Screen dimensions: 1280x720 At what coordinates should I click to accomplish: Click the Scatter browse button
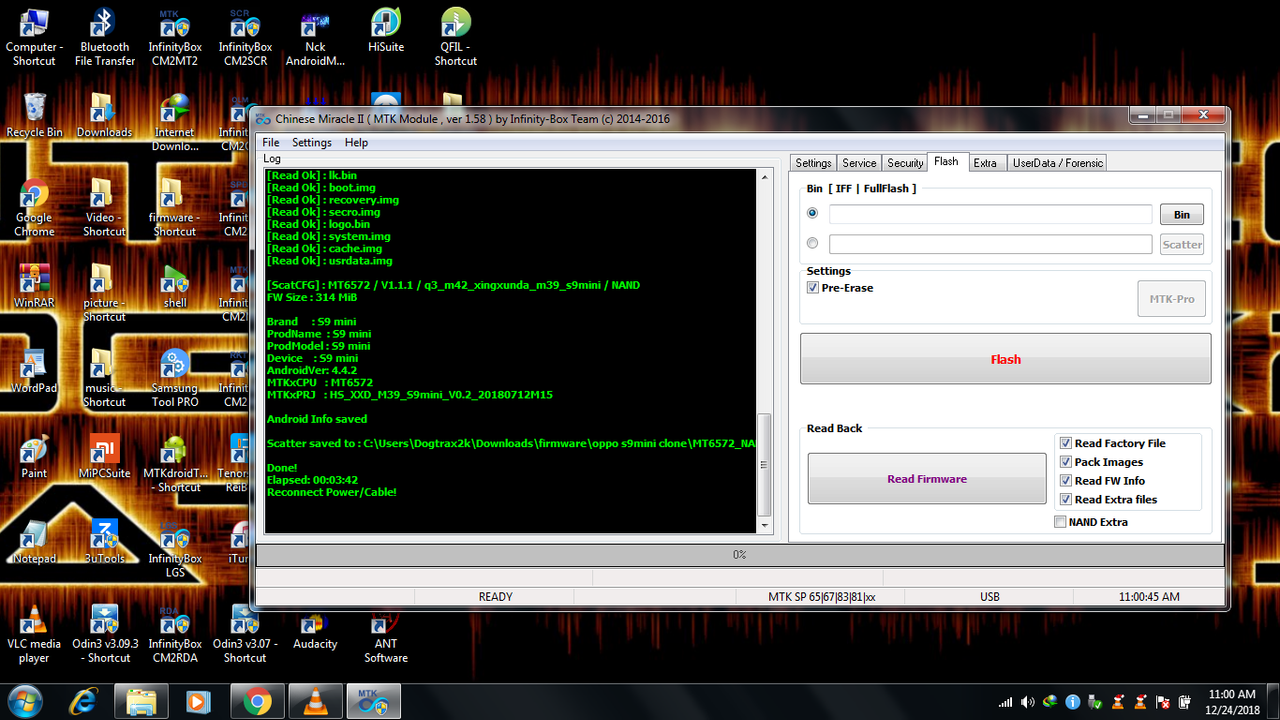pos(1182,244)
